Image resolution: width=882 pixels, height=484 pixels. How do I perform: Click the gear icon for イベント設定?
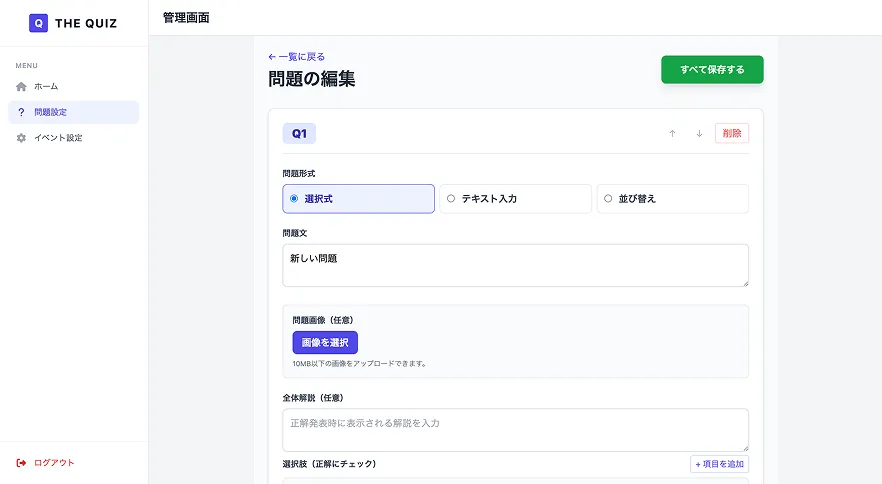click(21, 138)
